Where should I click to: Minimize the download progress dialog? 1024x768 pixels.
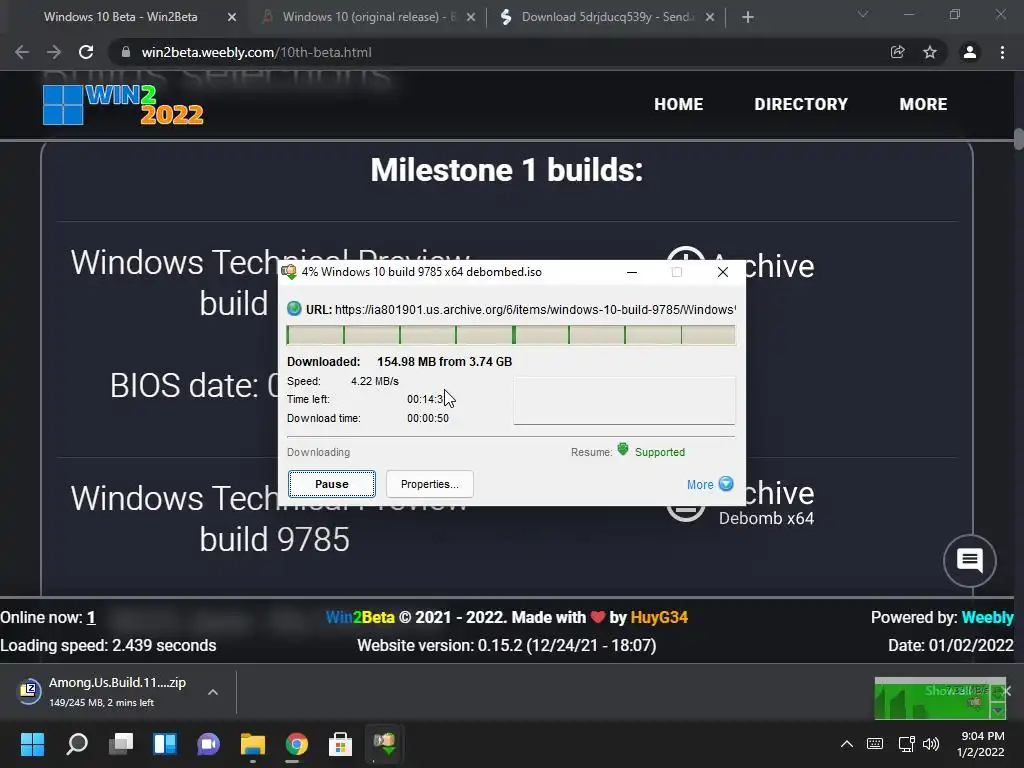pos(632,272)
